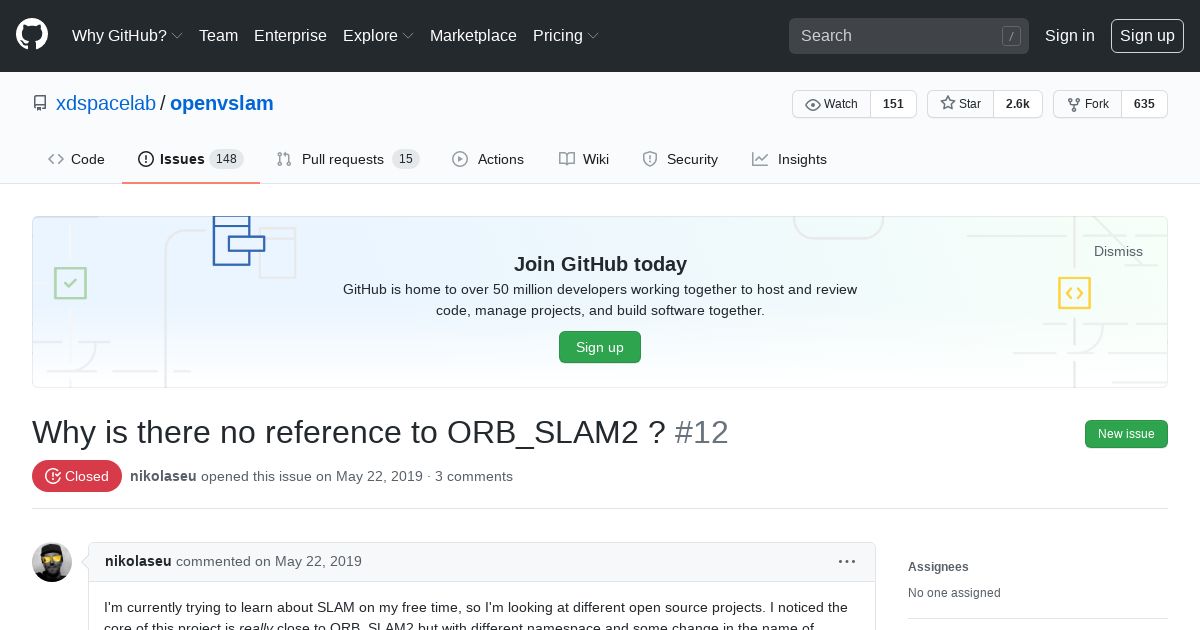Viewport: 1200px width, 630px height.
Task: Click the Join GitHub today heading
Action: 600,264
